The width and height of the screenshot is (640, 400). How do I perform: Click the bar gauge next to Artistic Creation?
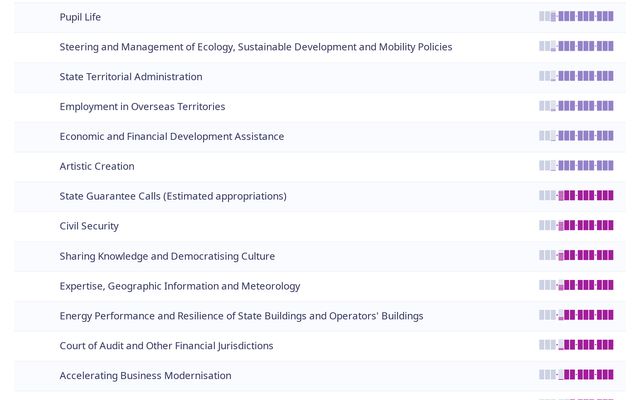576,166
